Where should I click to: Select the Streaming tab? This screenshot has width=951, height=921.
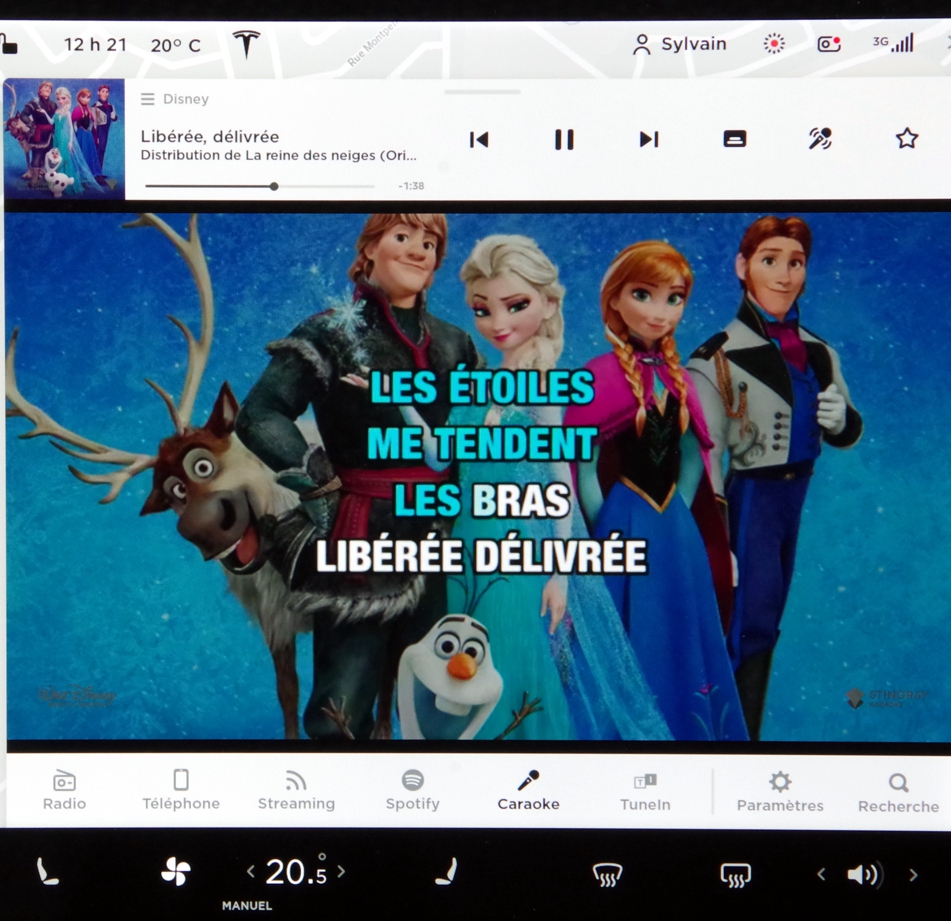coord(296,790)
